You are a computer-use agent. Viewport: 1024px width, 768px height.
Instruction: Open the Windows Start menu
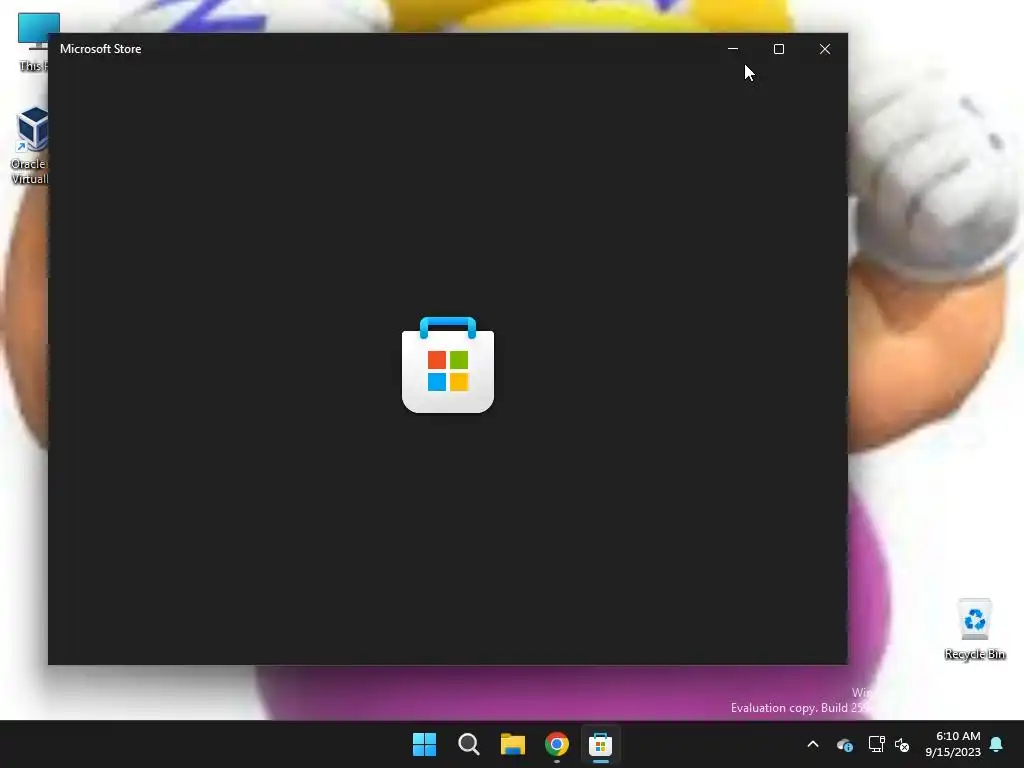[424, 744]
